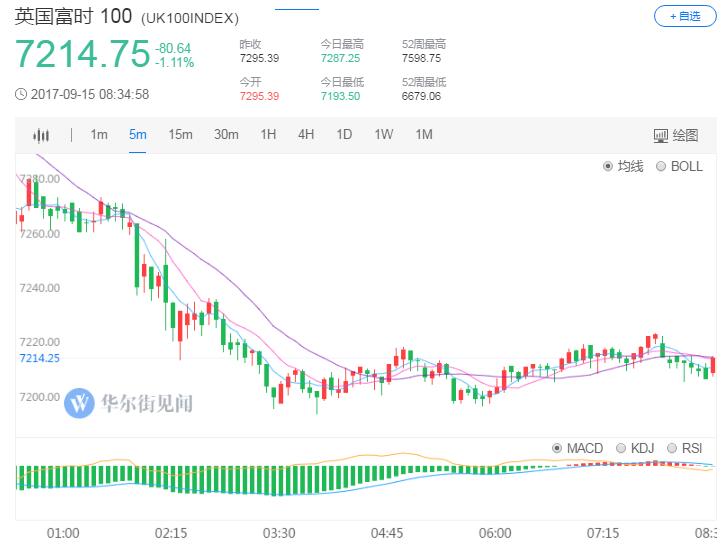The width and height of the screenshot is (724, 547).
Task: Click today's low value 7193.50
Action: click(x=340, y=96)
